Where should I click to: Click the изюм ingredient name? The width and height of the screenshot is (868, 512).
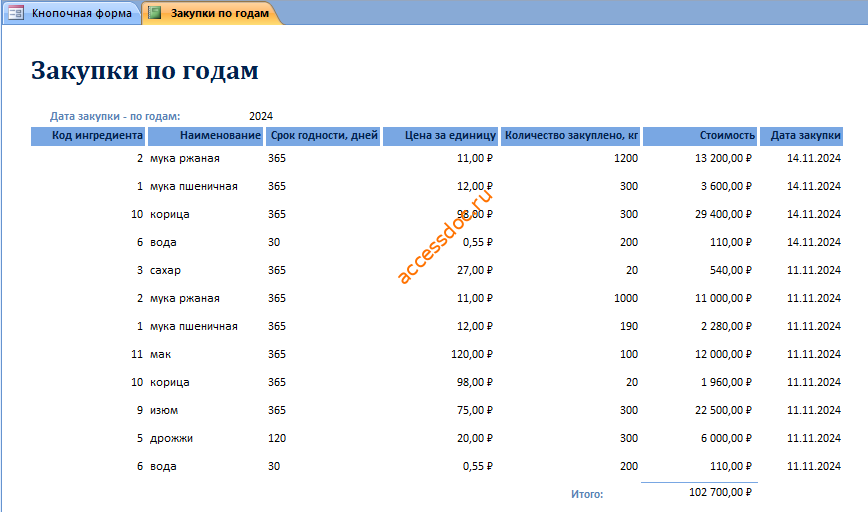tap(164, 410)
